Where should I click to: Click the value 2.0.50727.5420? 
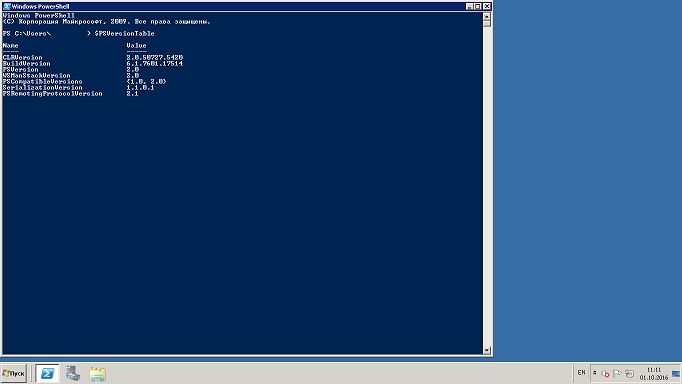pos(154,57)
